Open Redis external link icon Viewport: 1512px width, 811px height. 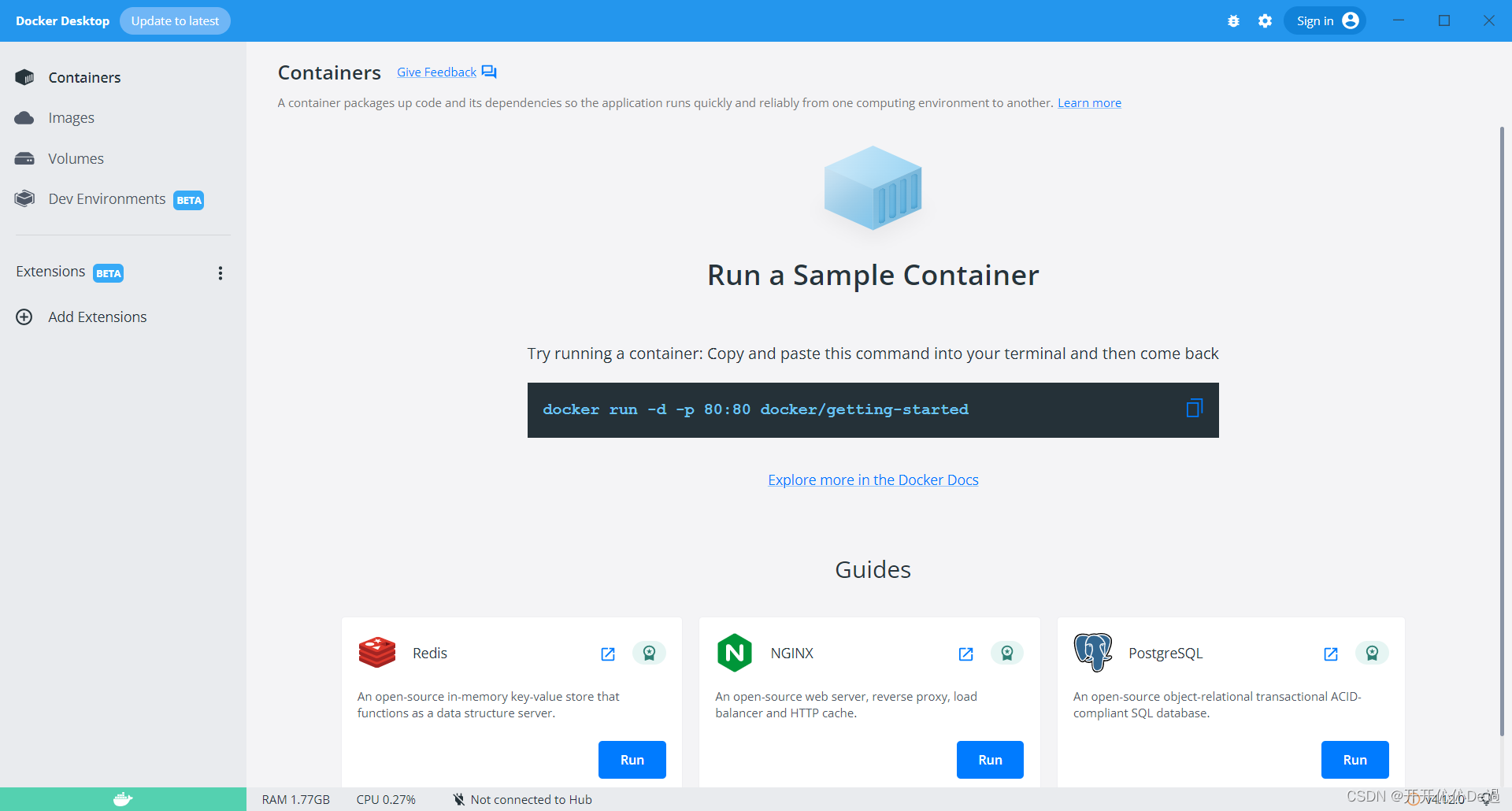[x=608, y=654]
